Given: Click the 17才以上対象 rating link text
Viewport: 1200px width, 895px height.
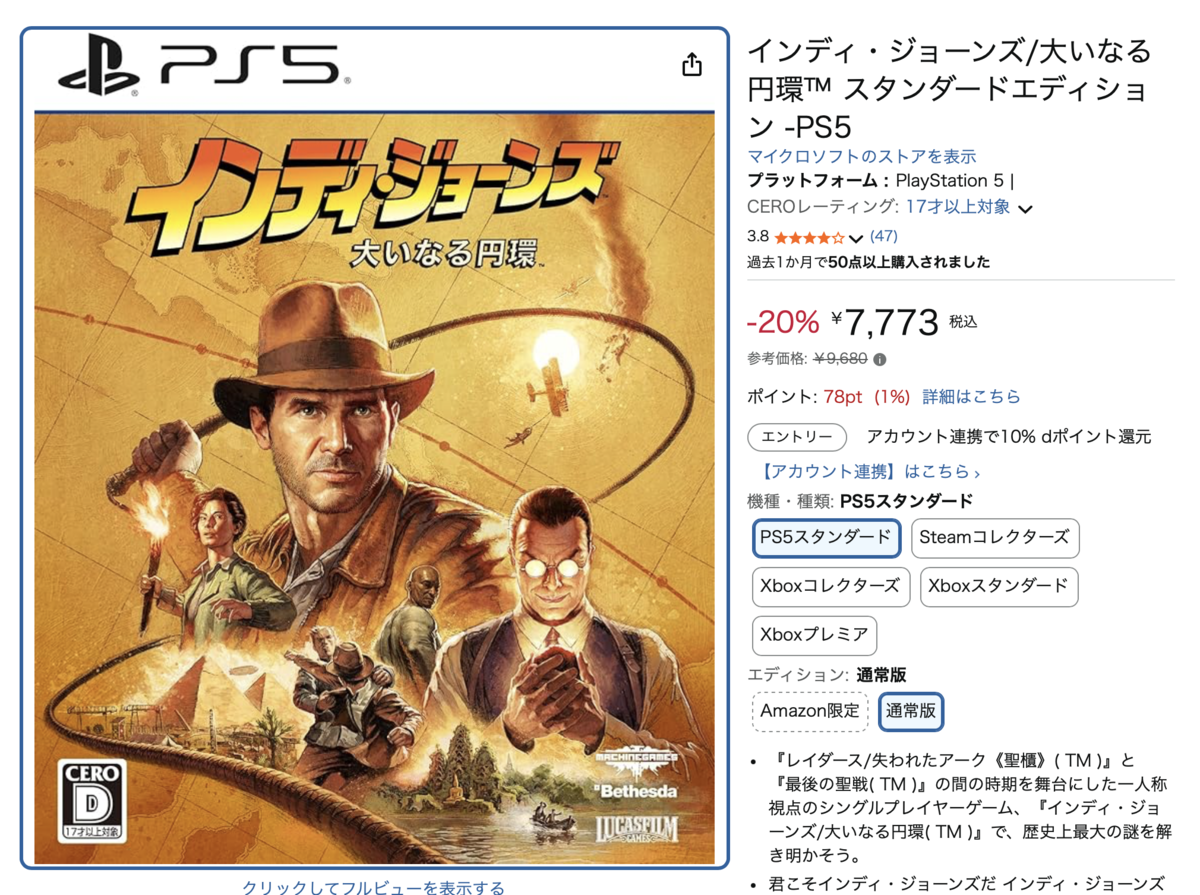Looking at the screenshot, I should (x=957, y=207).
